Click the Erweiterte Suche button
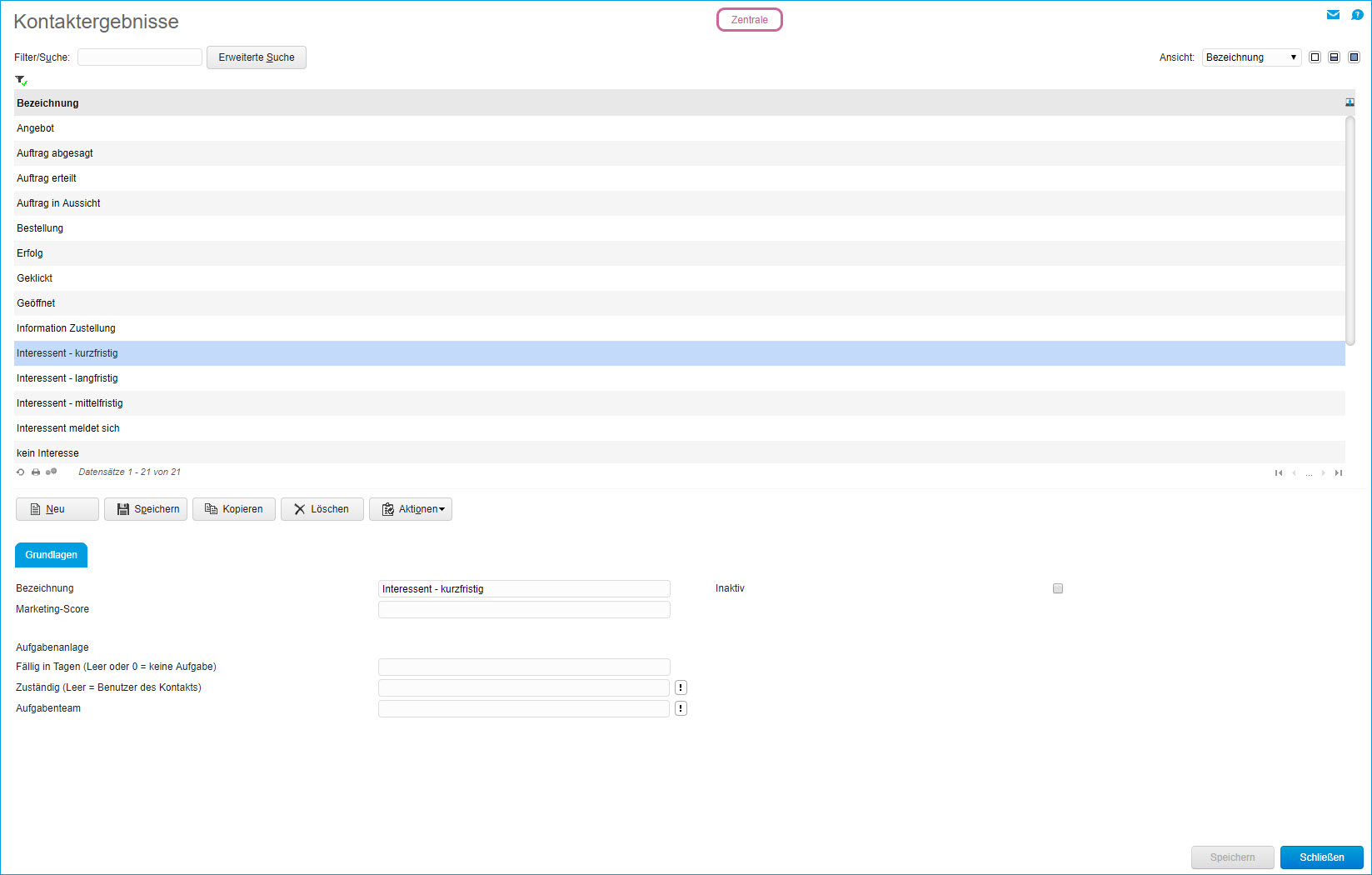 [257, 57]
